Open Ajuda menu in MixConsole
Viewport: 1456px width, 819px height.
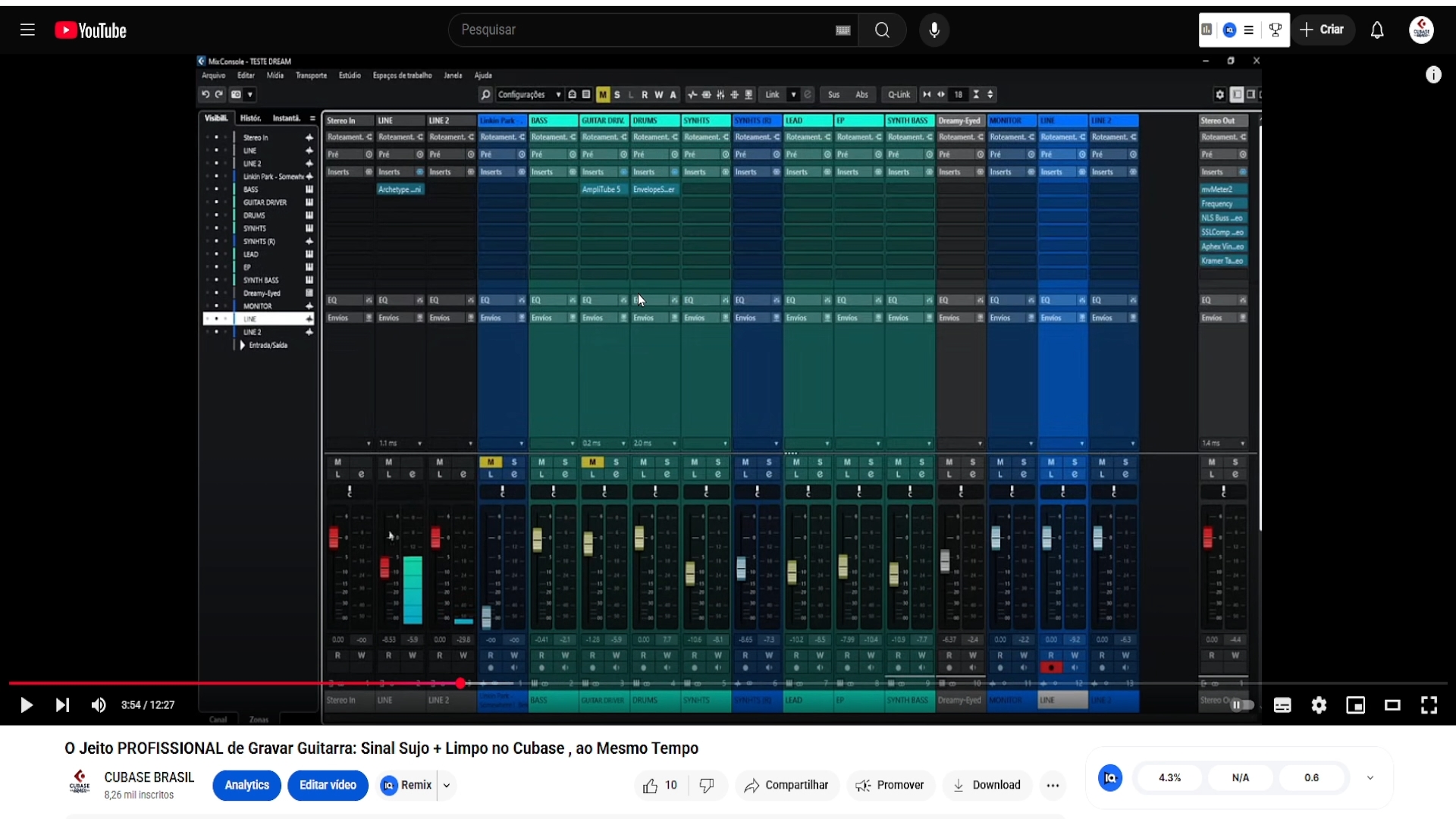(x=483, y=76)
